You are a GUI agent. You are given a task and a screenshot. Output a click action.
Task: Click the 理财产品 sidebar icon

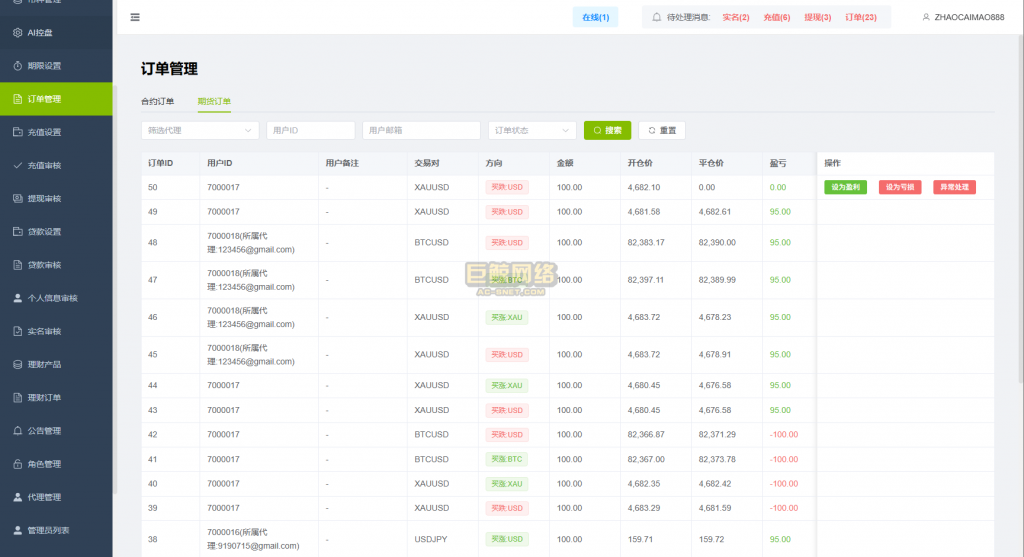tap(18, 364)
